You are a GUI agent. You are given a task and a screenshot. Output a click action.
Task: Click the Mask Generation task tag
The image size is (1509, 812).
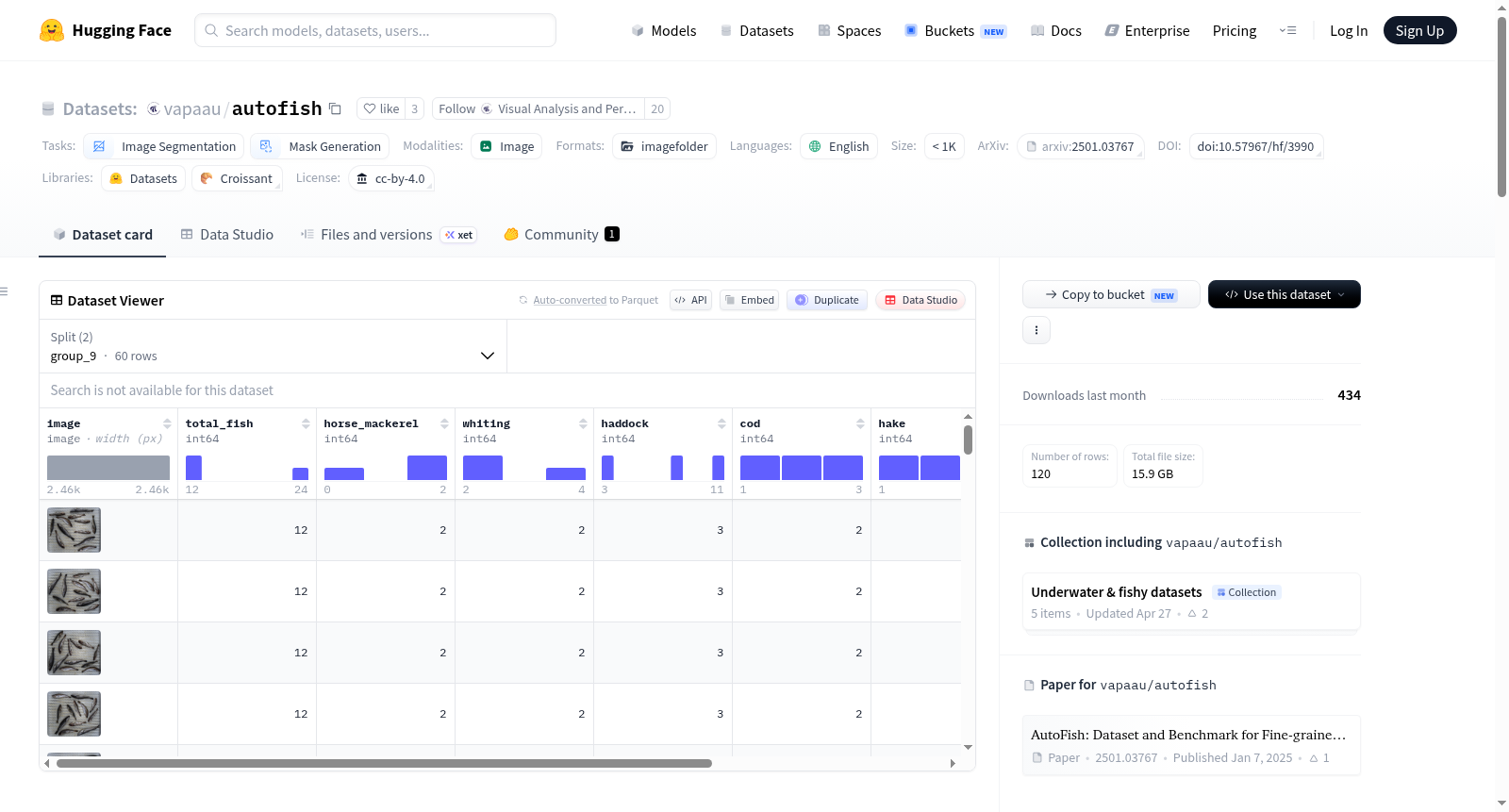321,146
